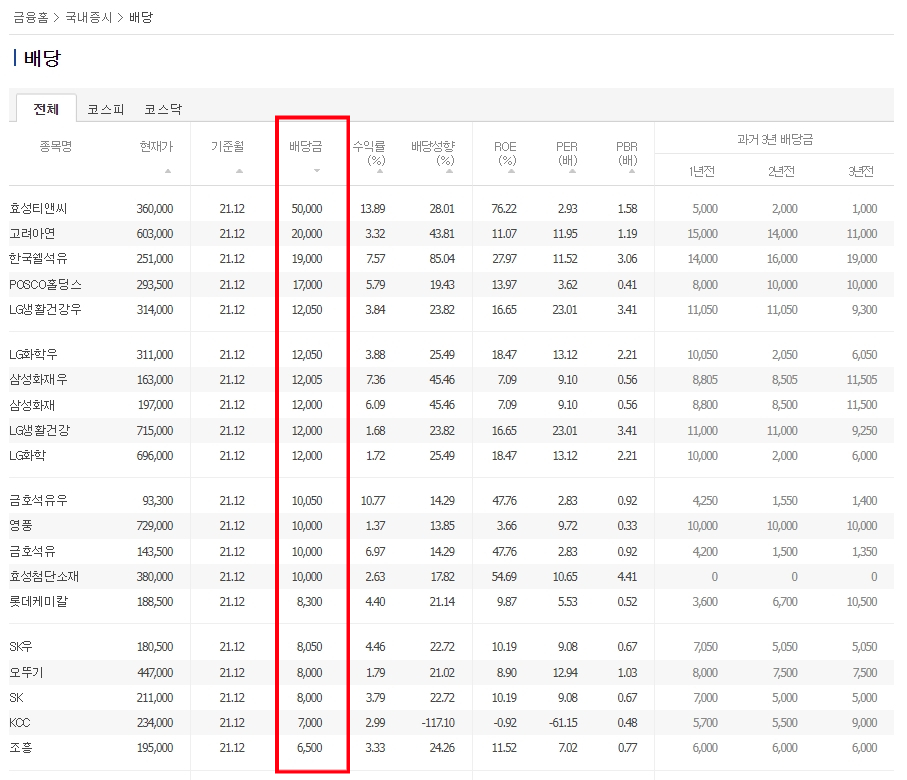The width and height of the screenshot is (907, 780).
Task: Sort by ROE(%) using its arrow
Action: (x=511, y=171)
